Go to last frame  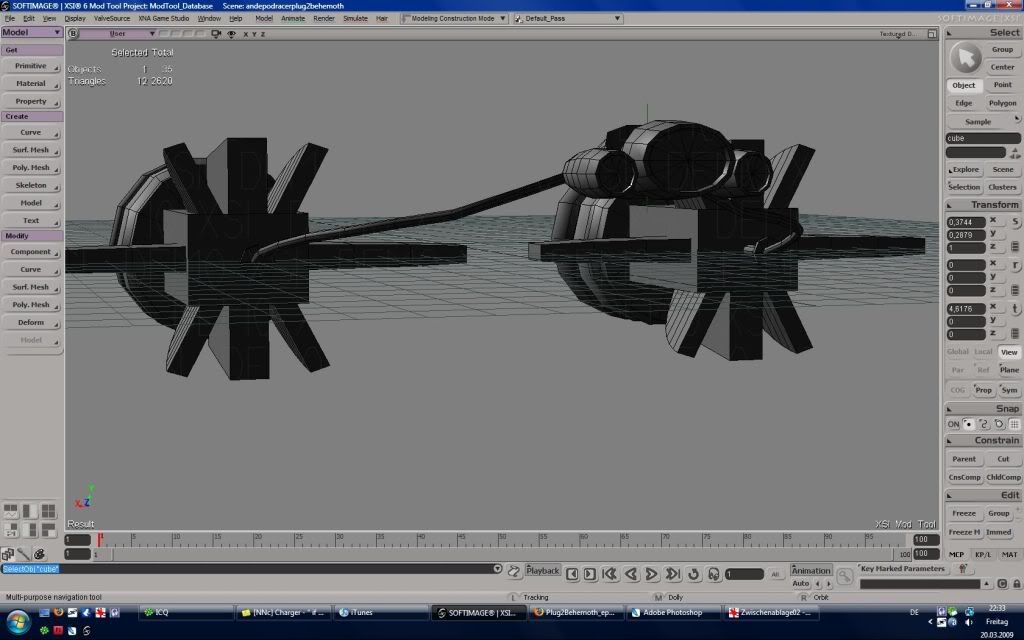672,574
